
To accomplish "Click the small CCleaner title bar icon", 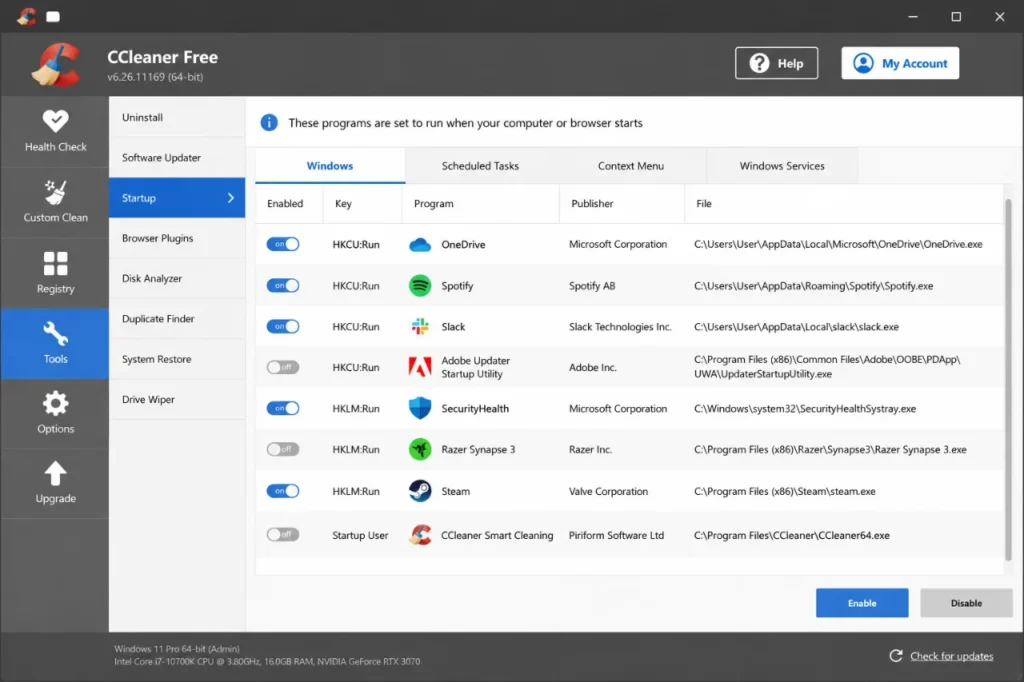I will click(26, 16).
